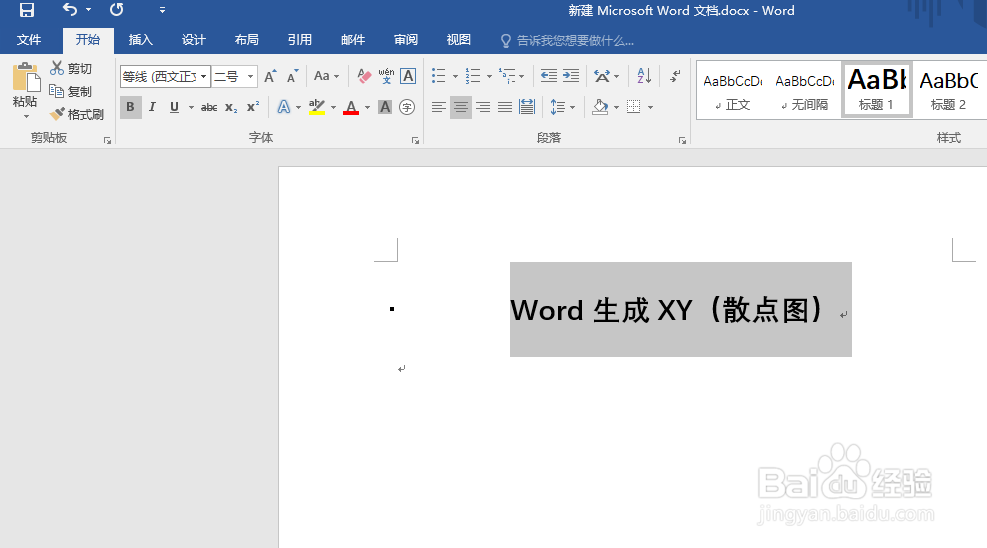Apply red font color
The image size is (987, 548).
coord(351,108)
